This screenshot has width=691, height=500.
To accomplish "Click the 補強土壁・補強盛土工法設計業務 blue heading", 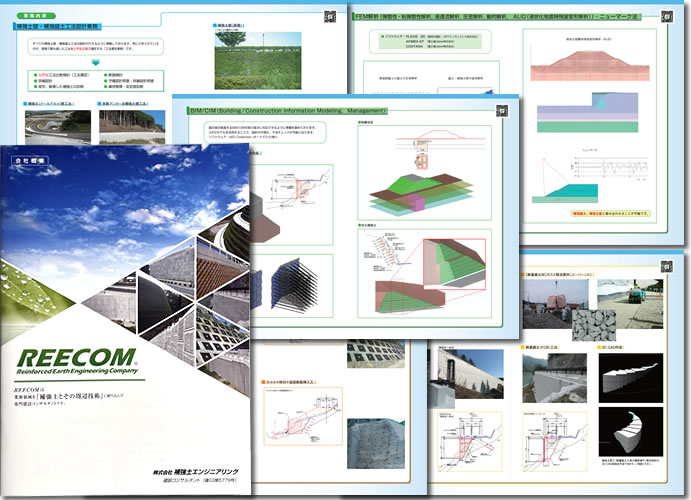I will [x=58, y=27].
